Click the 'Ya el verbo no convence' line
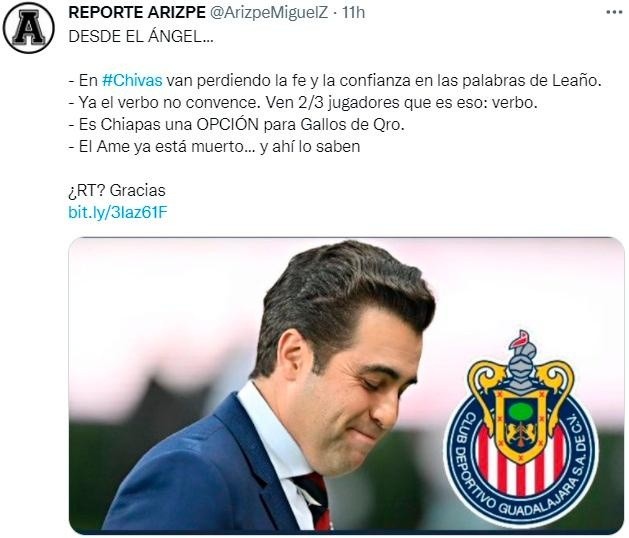629x538 pixels. point(303,103)
